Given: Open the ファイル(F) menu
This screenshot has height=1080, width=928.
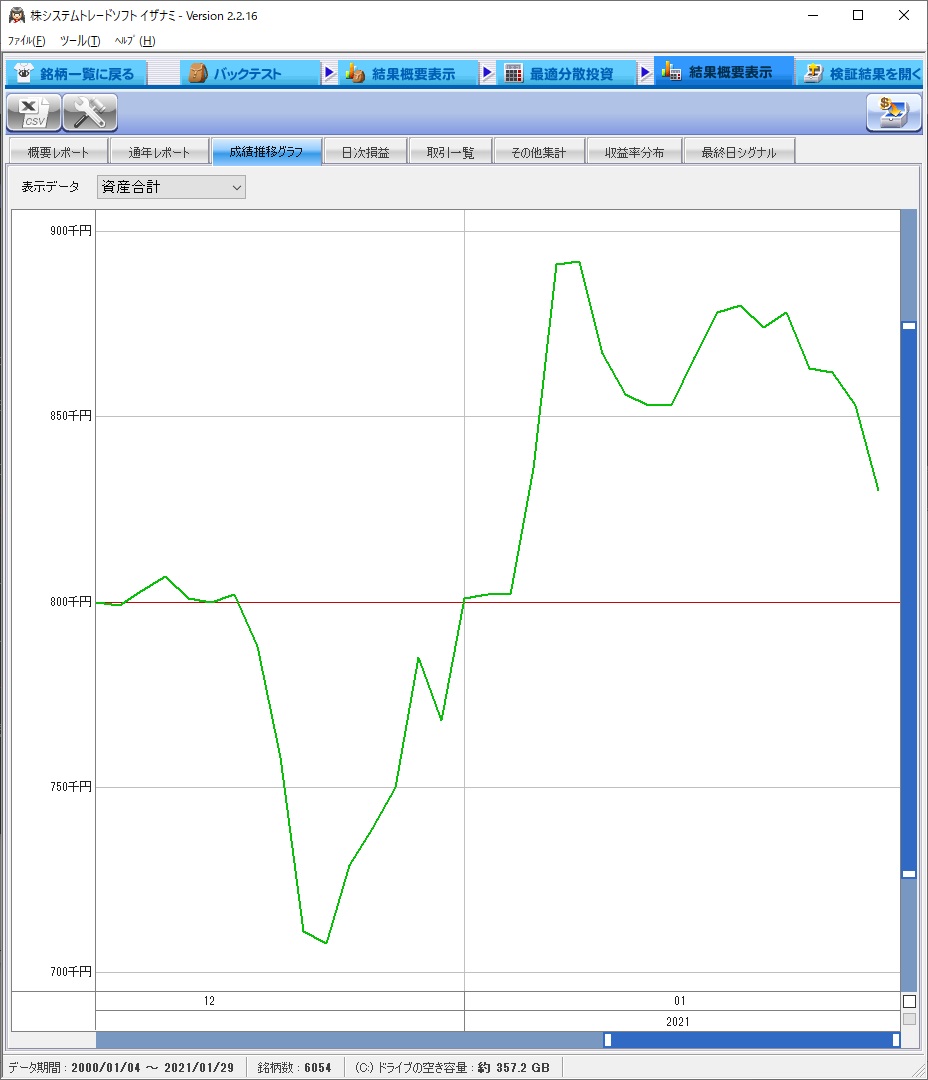Looking at the screenshot, I should pyautogui.click(x=27, y=41).
